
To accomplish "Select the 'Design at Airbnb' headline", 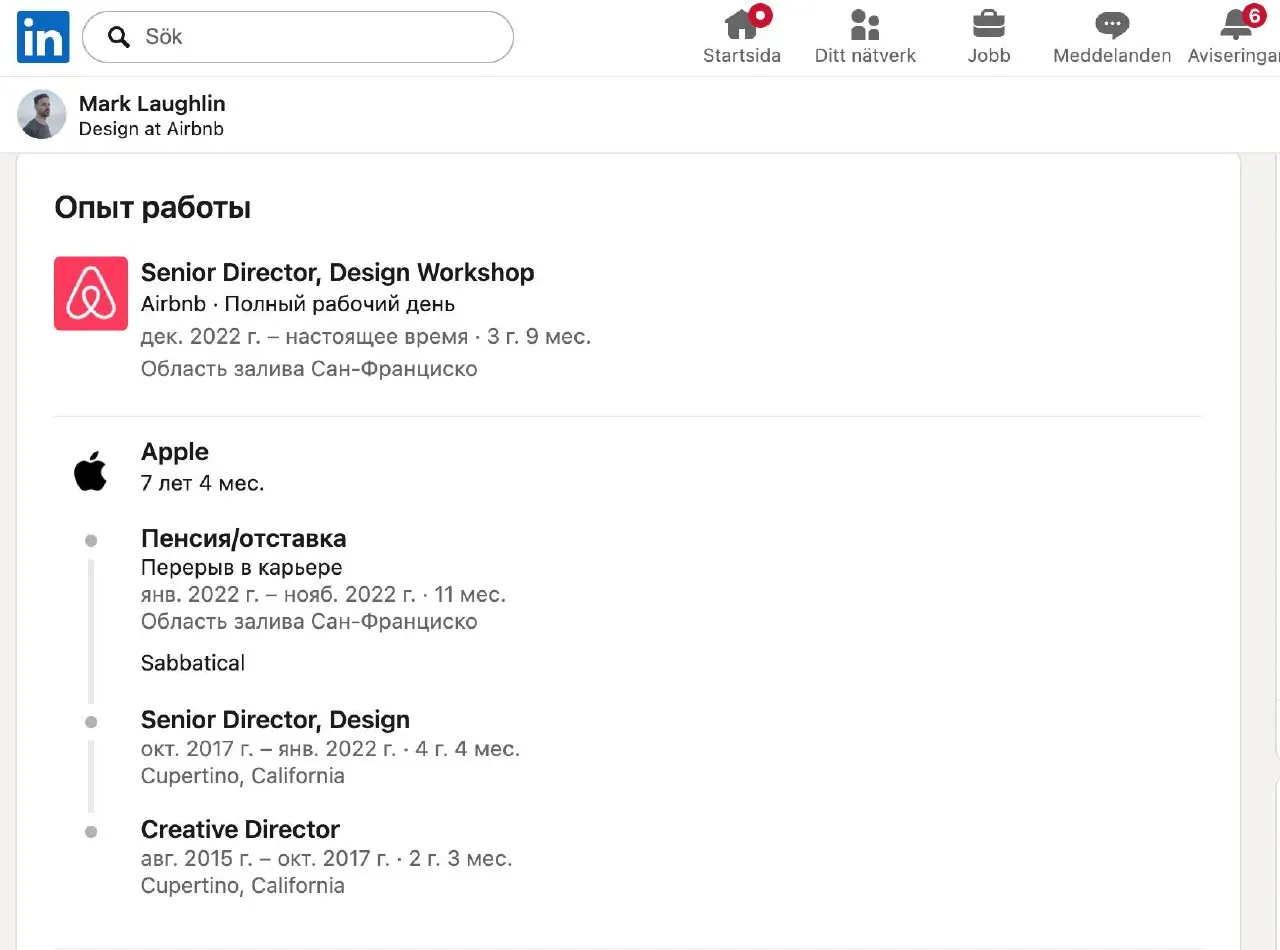I will click(x=151, y=129).
